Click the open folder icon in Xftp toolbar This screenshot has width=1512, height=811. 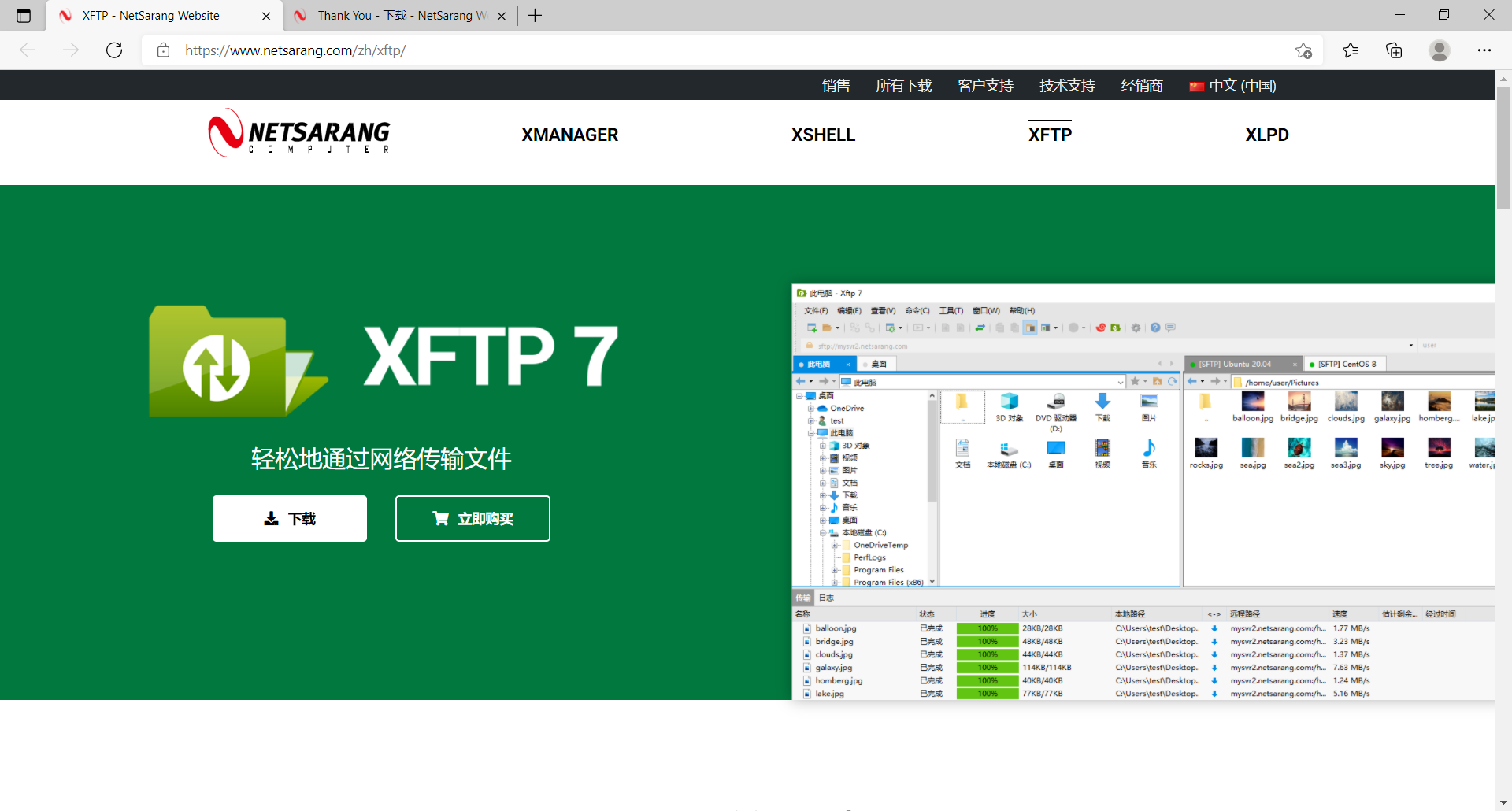(828, 328)
